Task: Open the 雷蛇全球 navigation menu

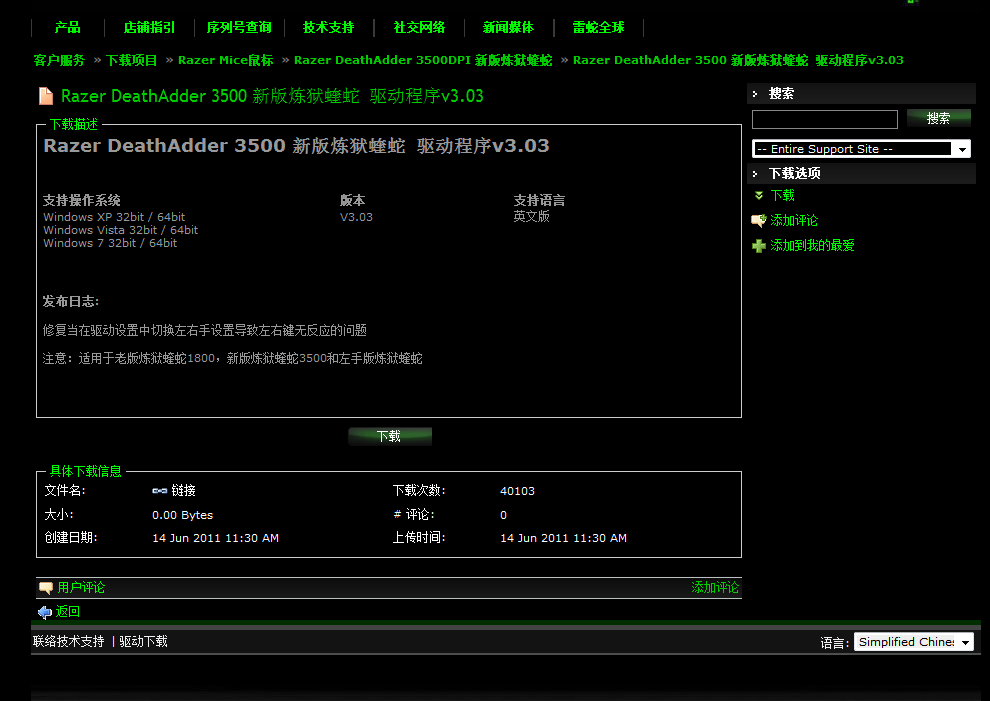Action: click(599, 28)
